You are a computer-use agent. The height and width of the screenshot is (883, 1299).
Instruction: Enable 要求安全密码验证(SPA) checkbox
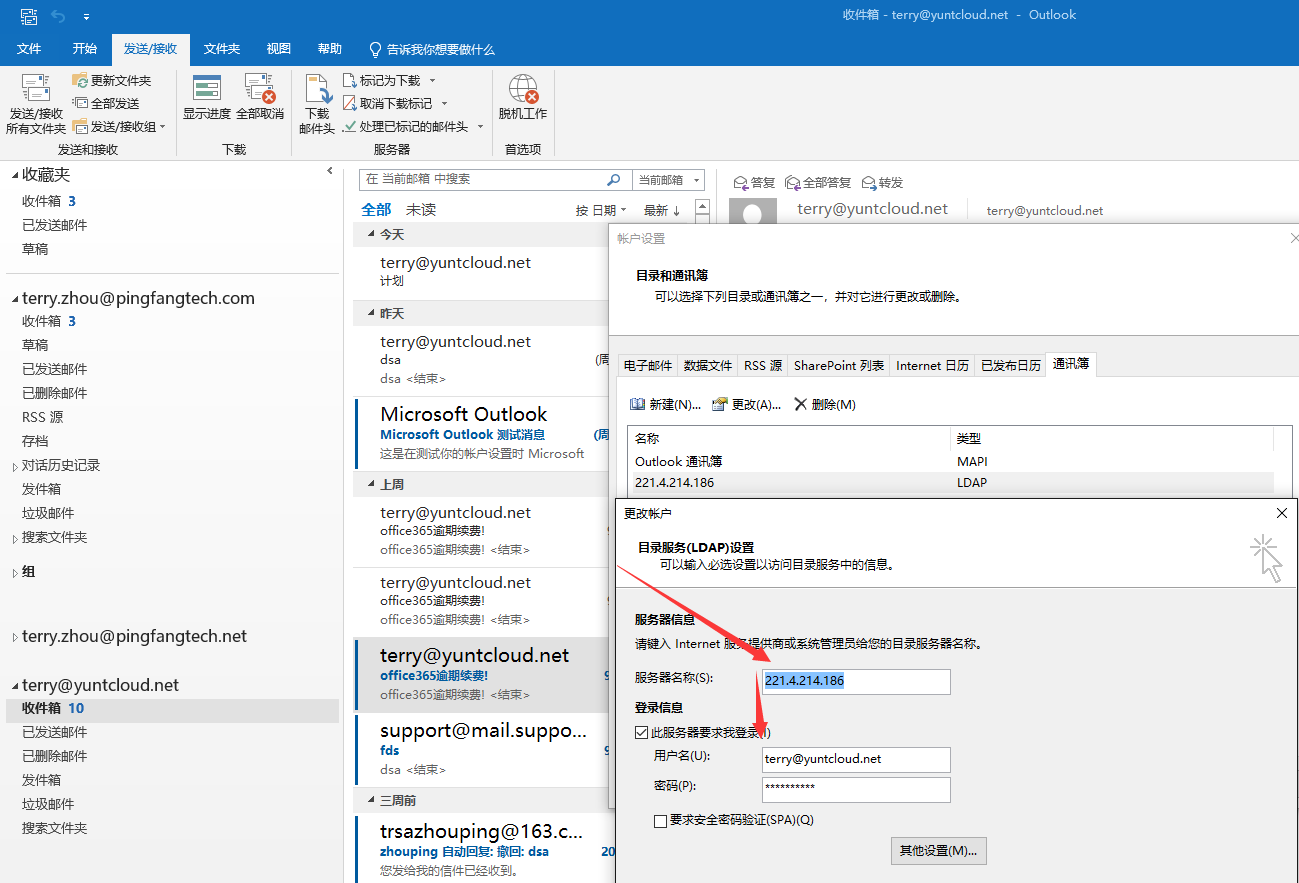[661, 821]
